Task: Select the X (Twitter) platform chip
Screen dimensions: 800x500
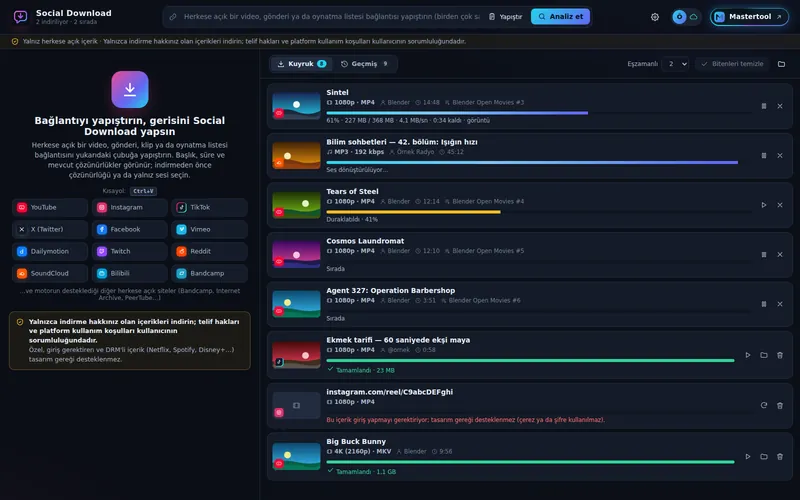Action: click(50, 230)
